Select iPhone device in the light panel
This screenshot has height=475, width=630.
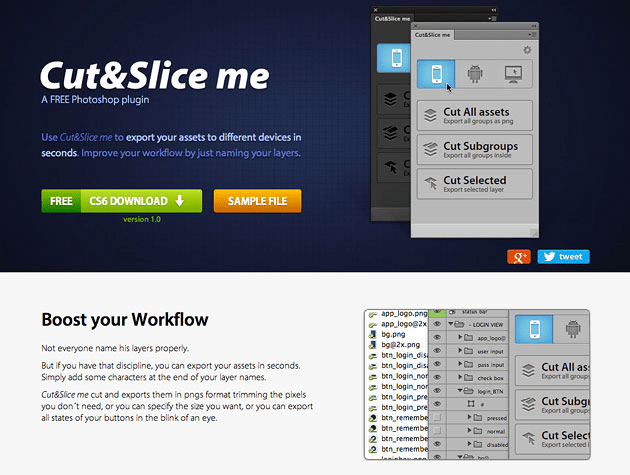pos(436,74)
